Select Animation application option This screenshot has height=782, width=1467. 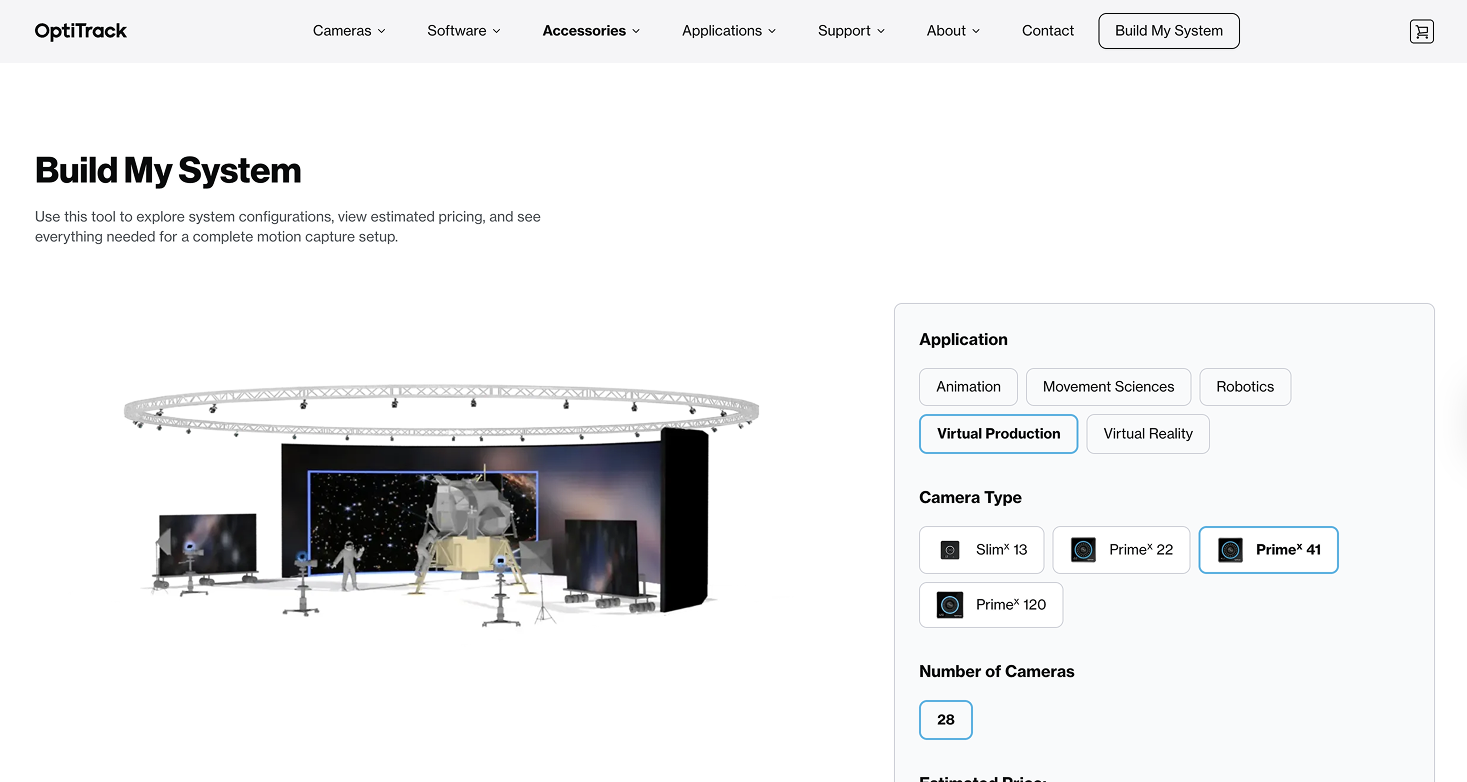(968, 387)
